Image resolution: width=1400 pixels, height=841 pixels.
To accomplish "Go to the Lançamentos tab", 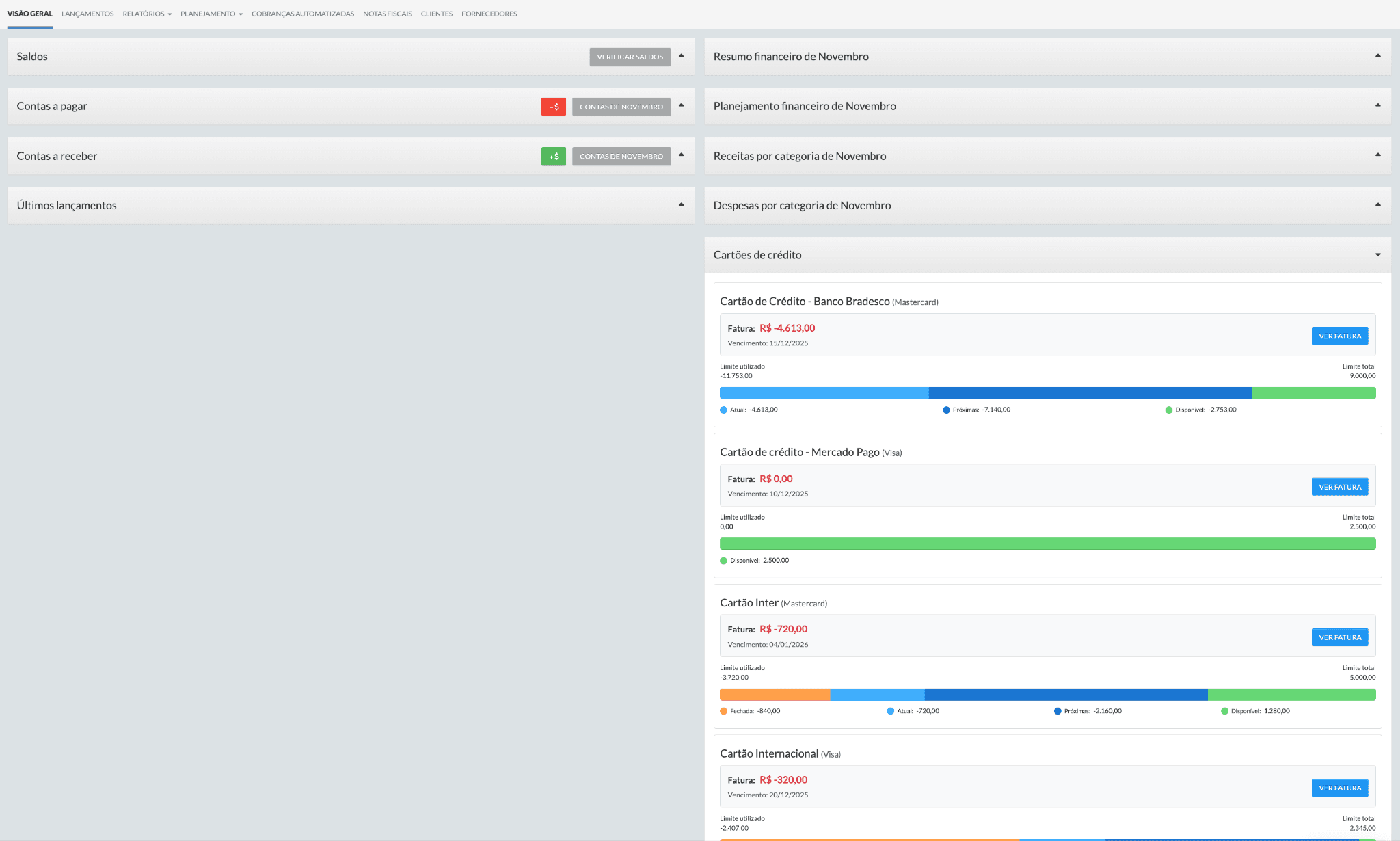I will point(87,14).
